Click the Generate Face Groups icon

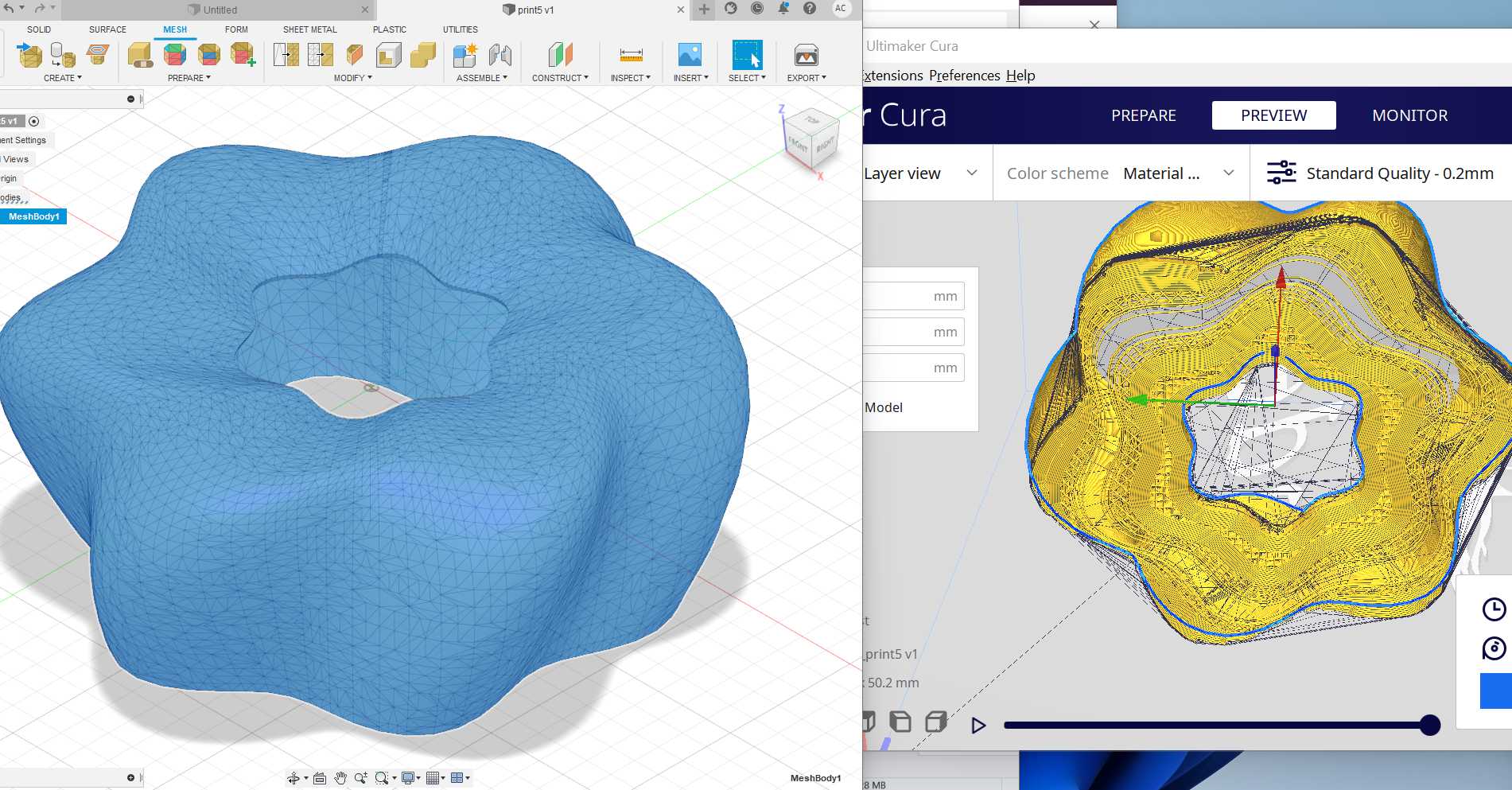[175, 55]
